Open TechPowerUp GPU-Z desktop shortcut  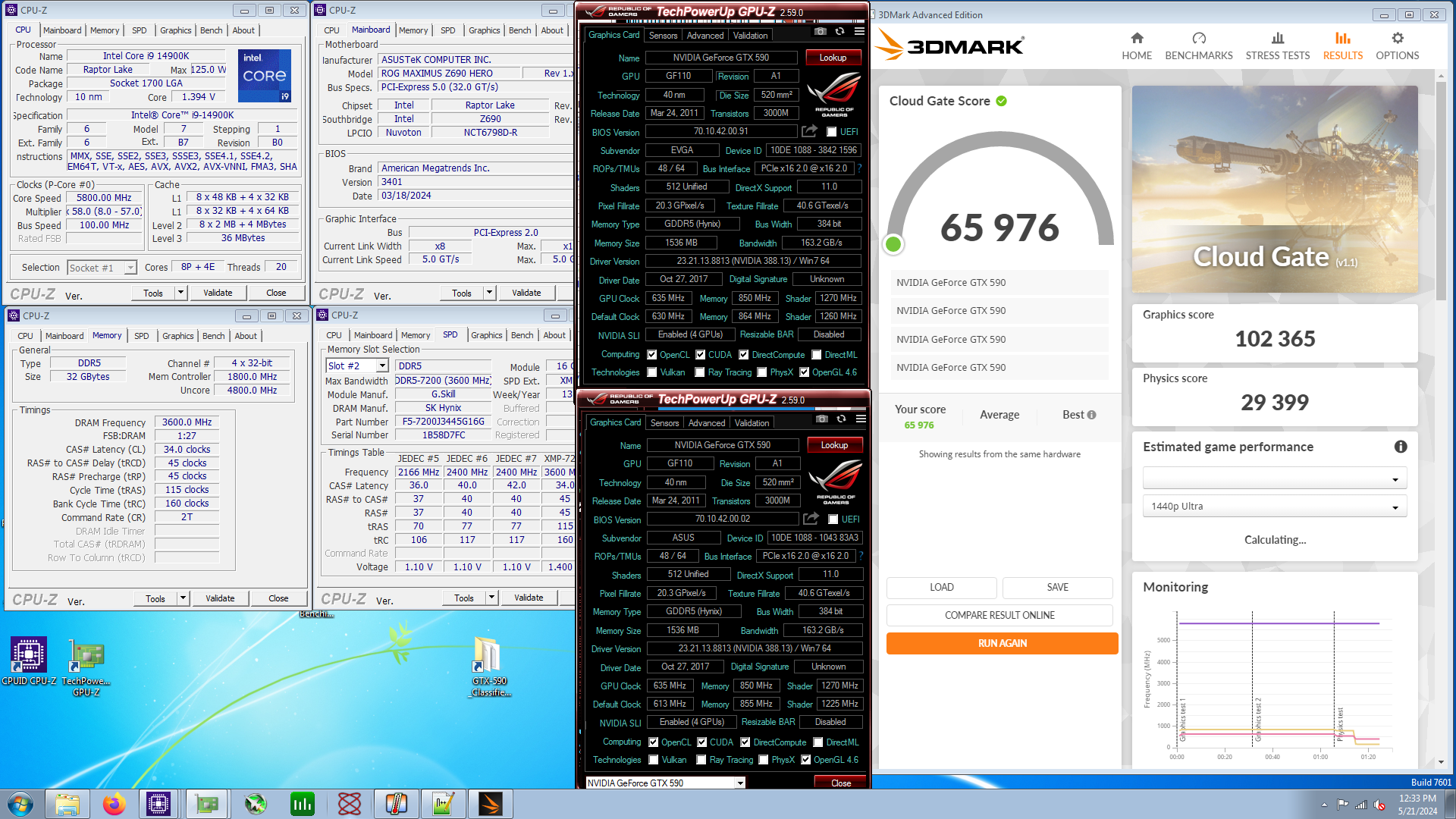click(86, 667)
